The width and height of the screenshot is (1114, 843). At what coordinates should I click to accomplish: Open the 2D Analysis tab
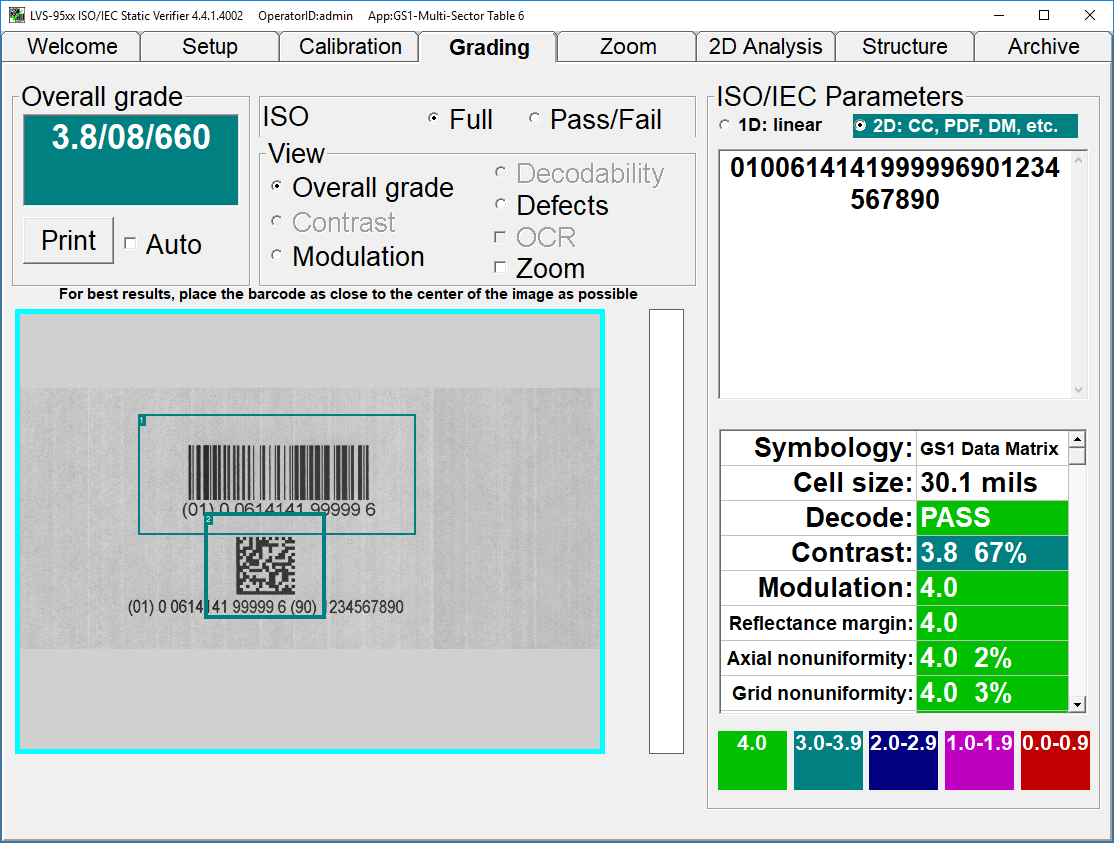(765, 47)
